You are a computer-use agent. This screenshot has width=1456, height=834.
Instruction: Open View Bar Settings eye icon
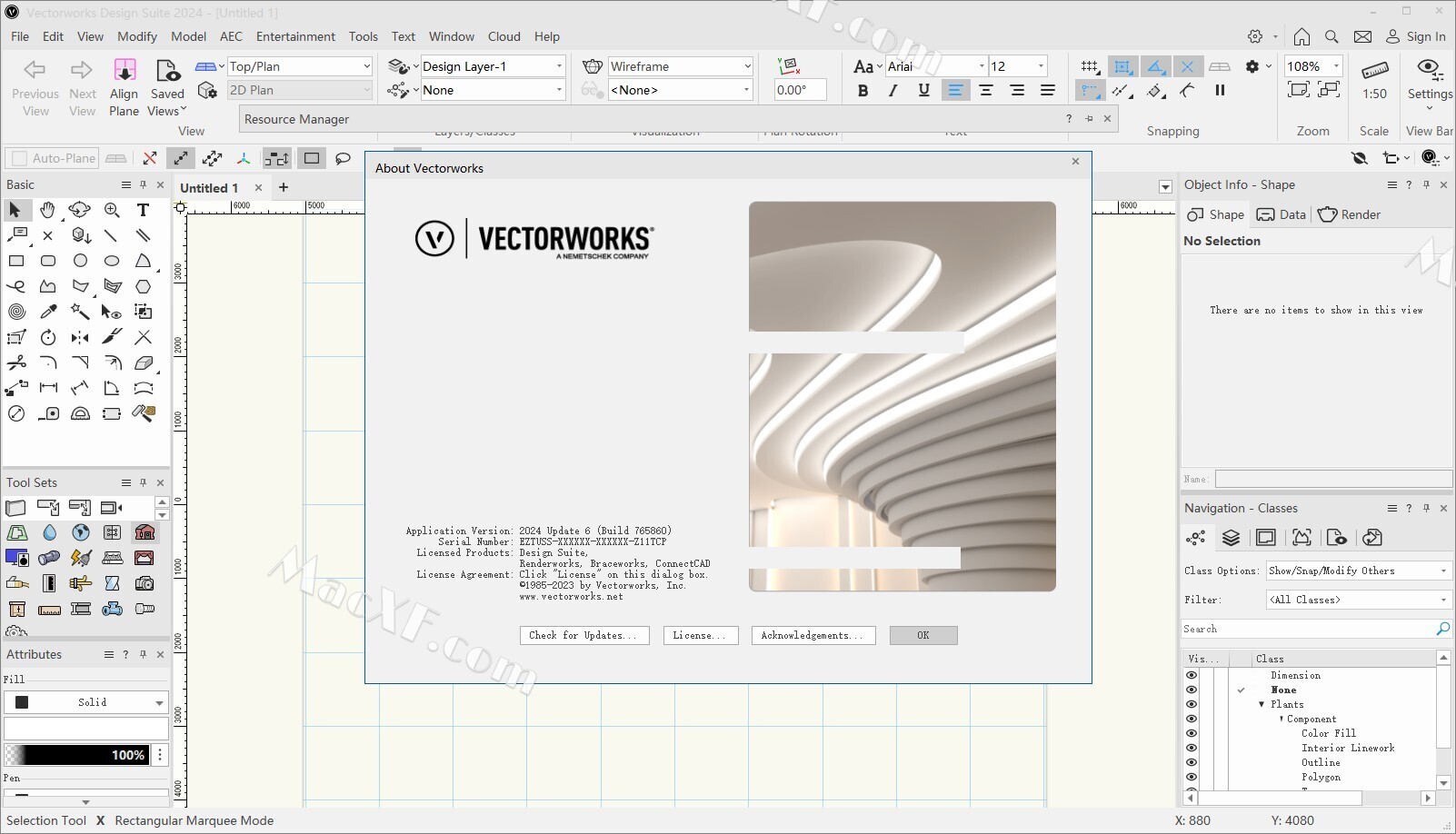pyautogui.click(x=1429, y=68)
